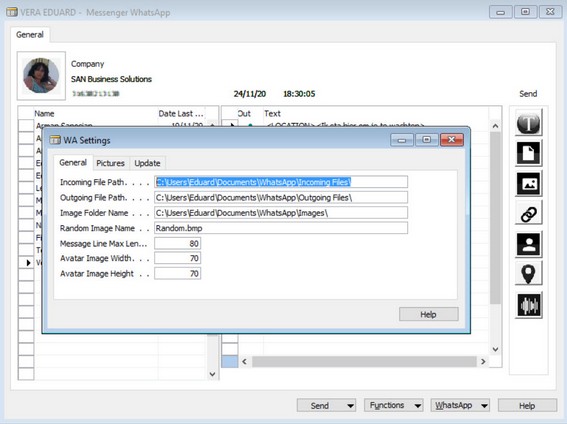567x424 pixels.
Task: Open the Functions dropdown arrow
Action: point(418,406)
